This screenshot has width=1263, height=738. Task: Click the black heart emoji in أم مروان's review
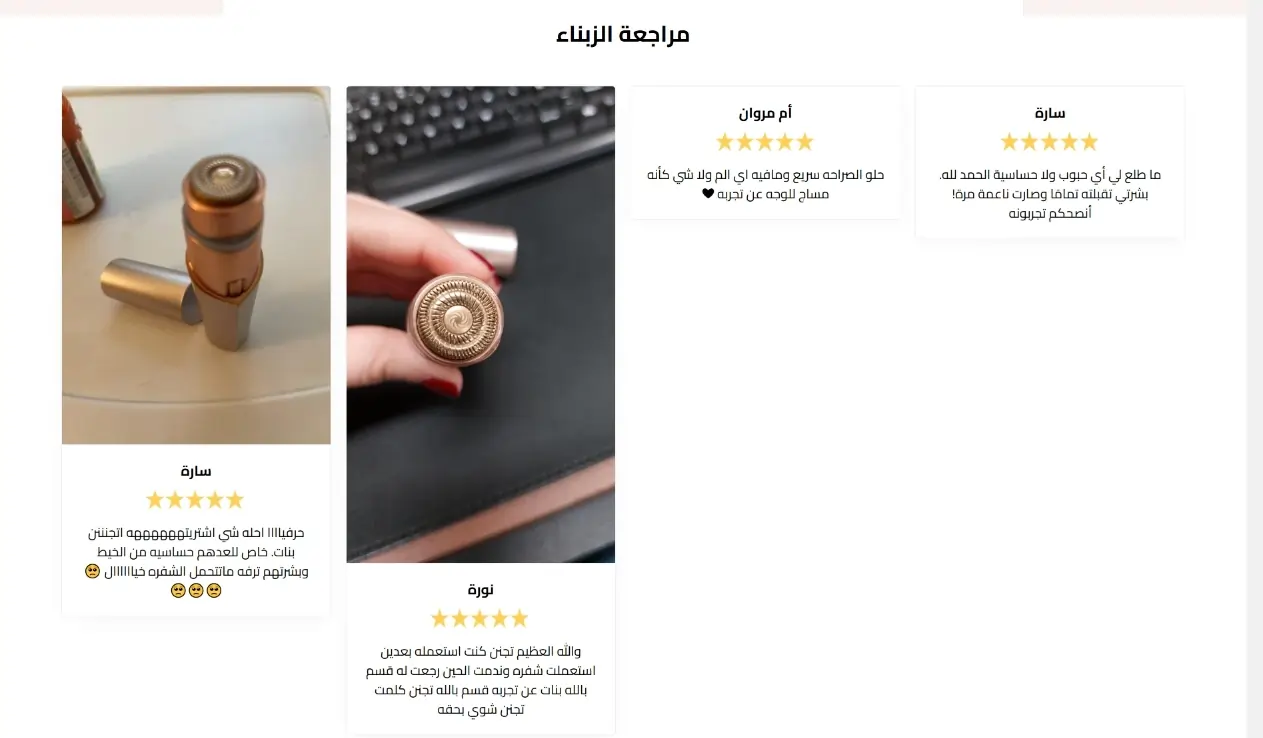point(708,194)
